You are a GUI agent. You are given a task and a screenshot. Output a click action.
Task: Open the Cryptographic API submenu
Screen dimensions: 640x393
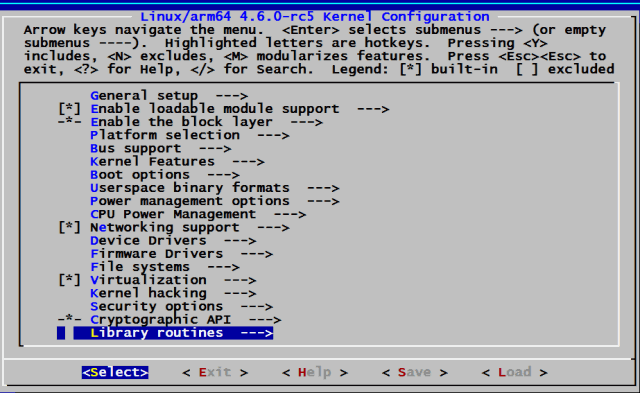click(x=186, y=320)
